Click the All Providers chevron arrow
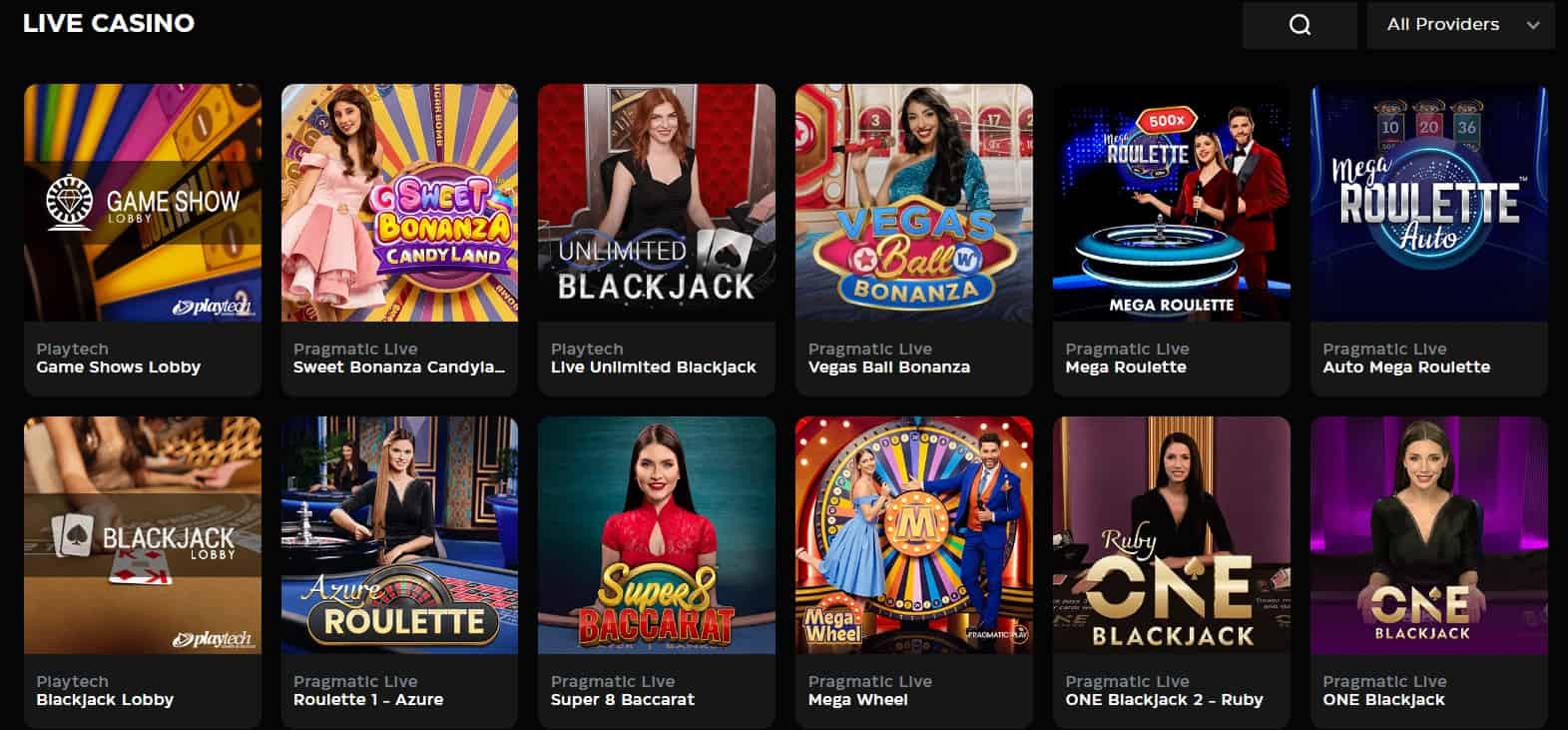 pyautogui.click(x=1533, y=26)
